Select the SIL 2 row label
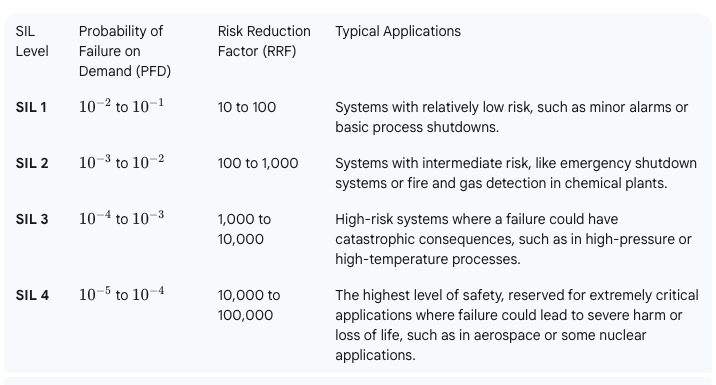Viewport: 716px width, 385px height. click(32, 163)
